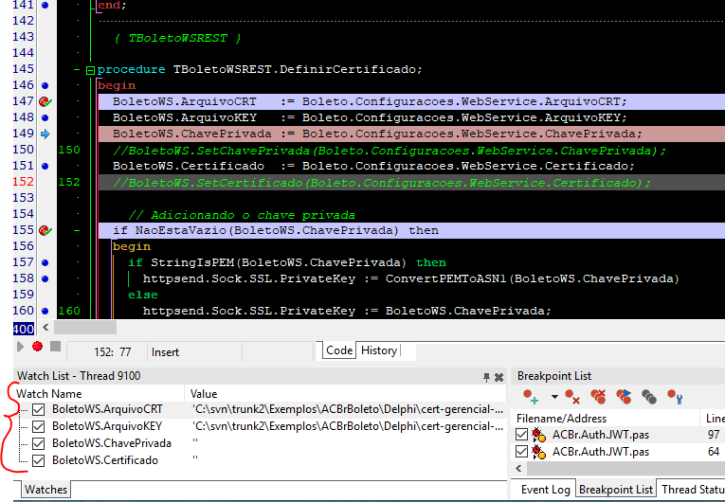Click Add Breakpoint icon in Breakpoint List toolbar

coord(531,397)
